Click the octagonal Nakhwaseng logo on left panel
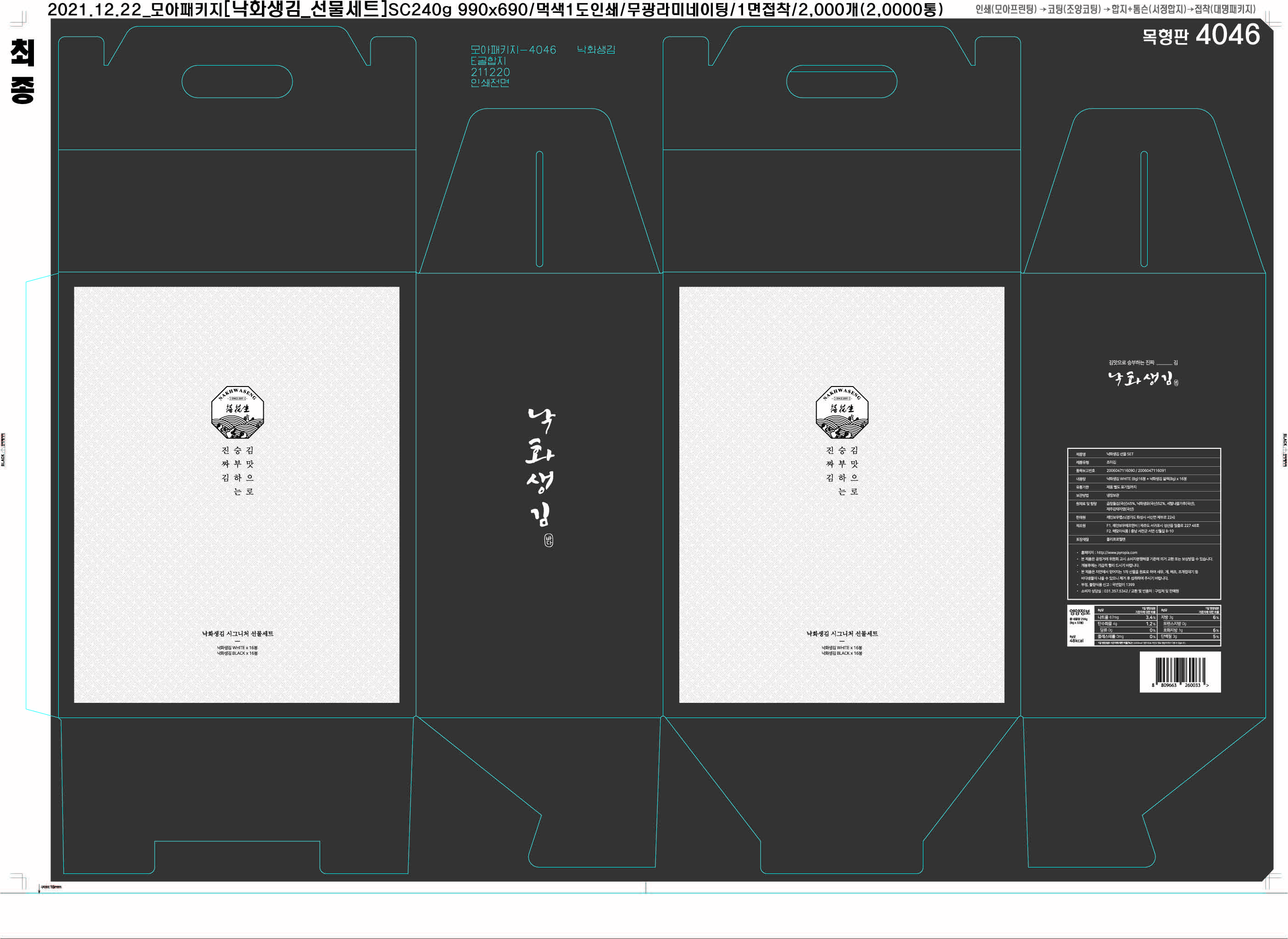1288x939 pixels. (237, 412)
